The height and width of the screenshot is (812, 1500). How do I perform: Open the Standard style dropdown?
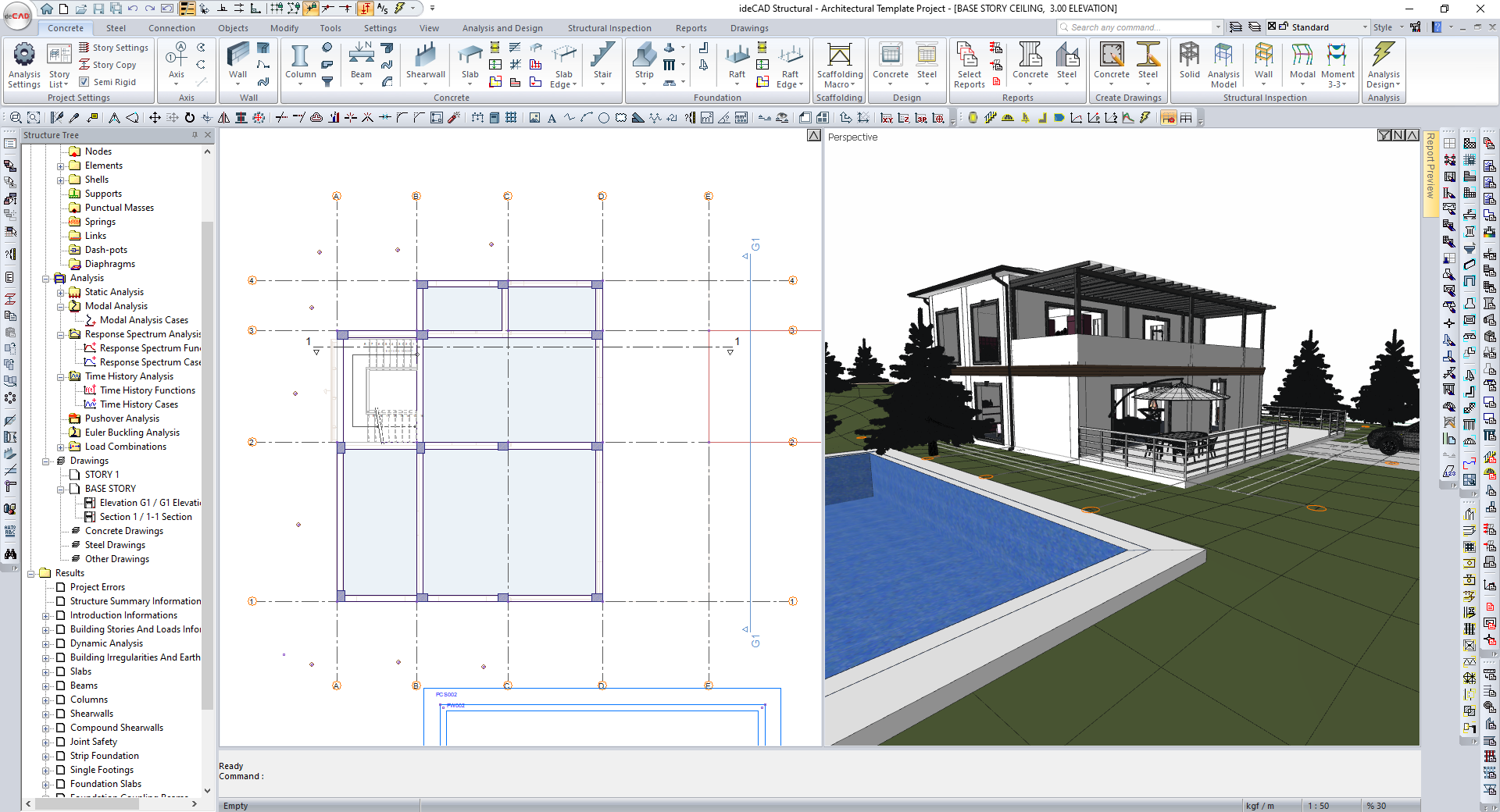tap(1365, 27)
